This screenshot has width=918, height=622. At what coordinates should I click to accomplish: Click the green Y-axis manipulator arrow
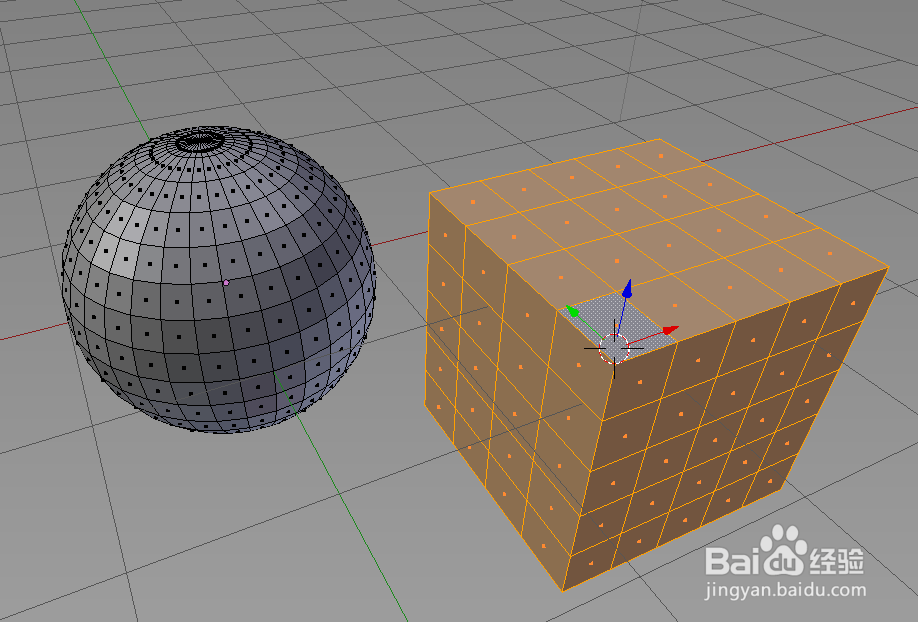pyautogui.click(x=573, y=311)
